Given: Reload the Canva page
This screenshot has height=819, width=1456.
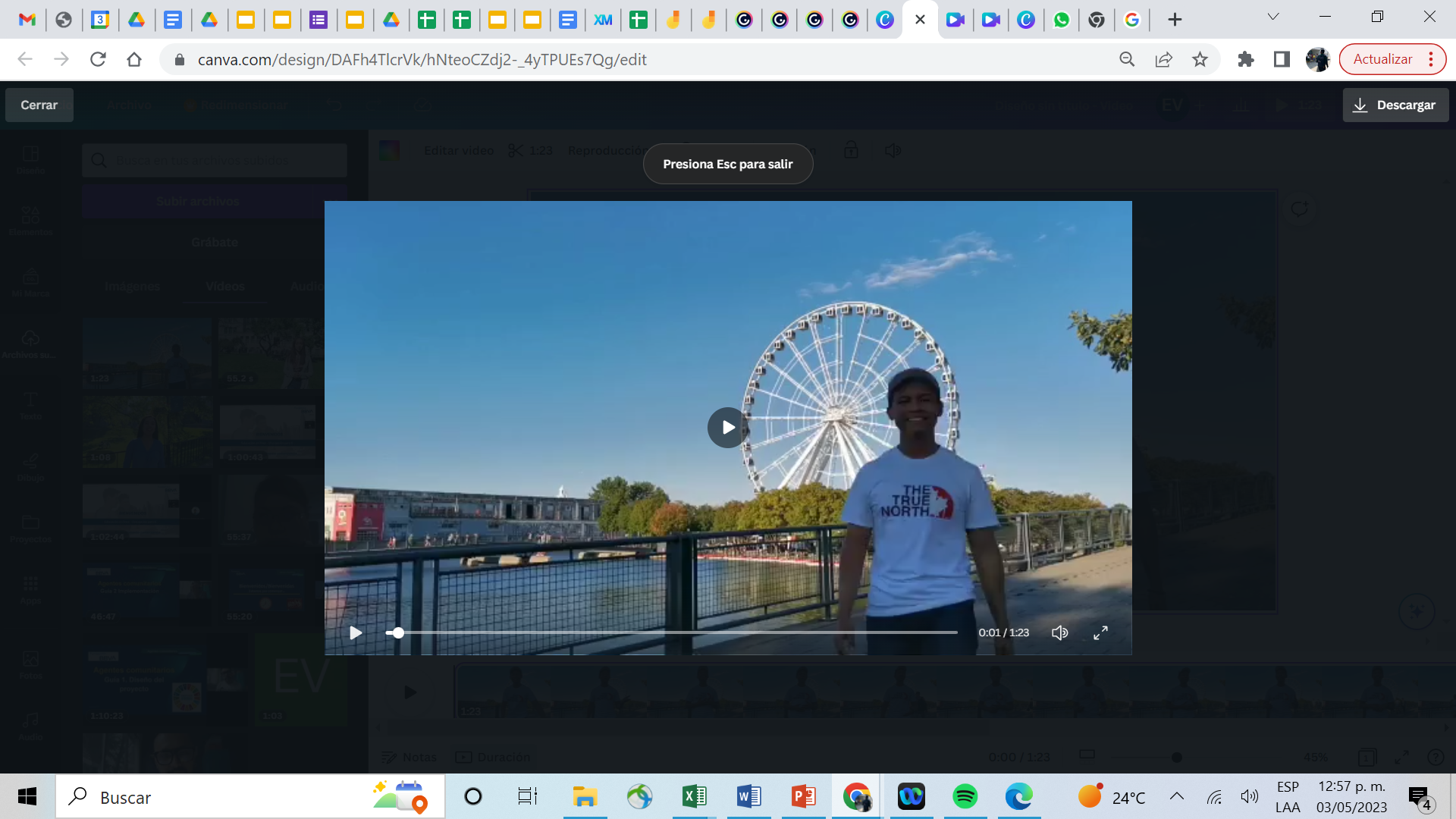Looking at the screenshot, I should point(98,59).
